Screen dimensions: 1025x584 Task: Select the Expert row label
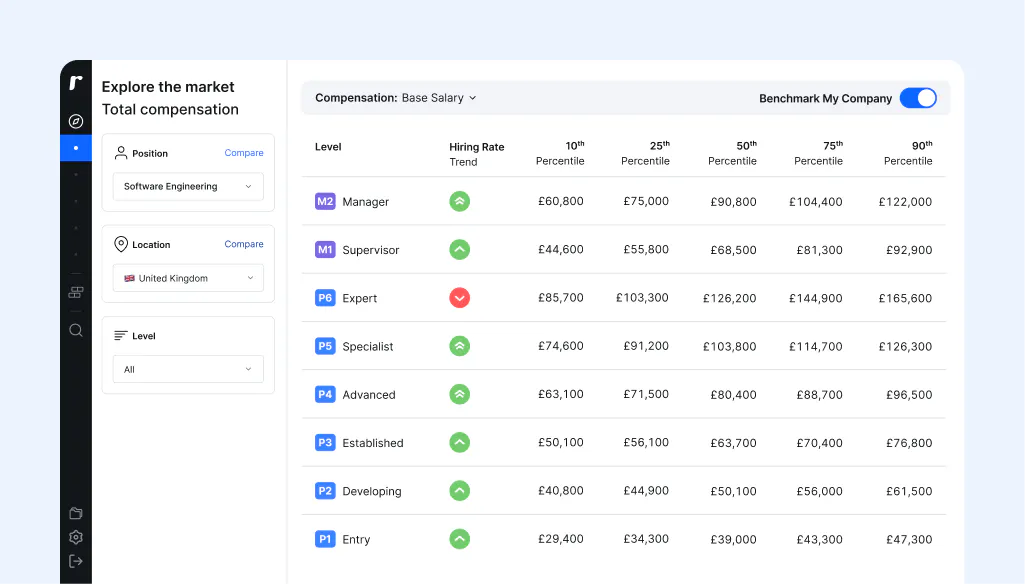click(360, 299)
